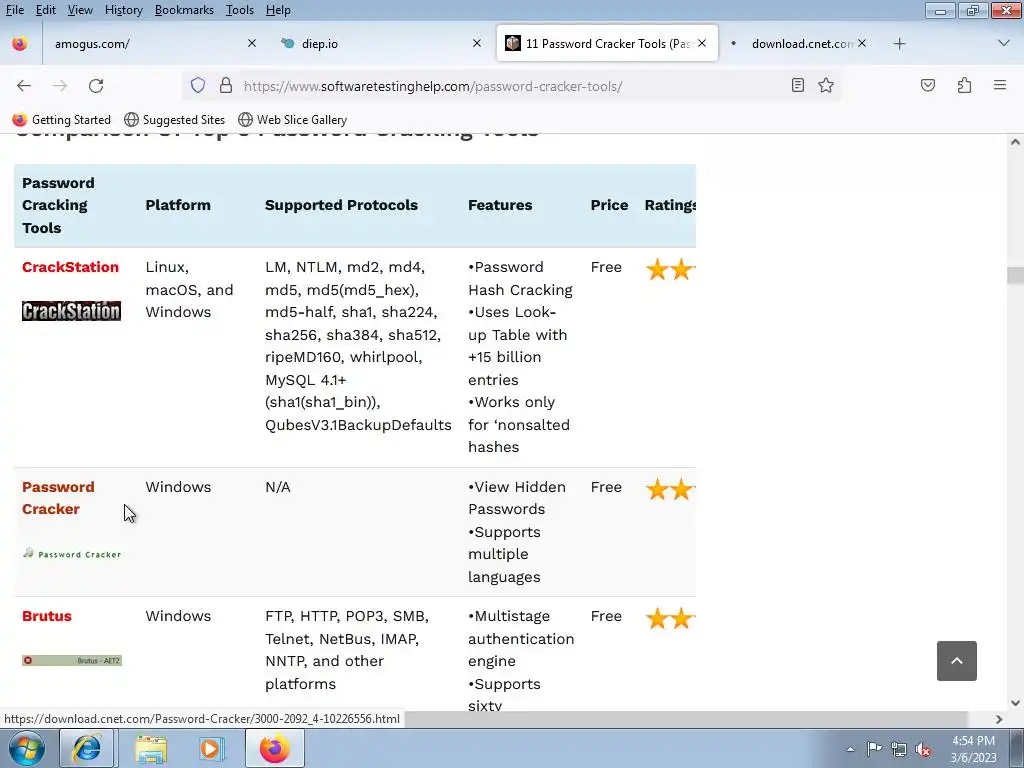The height and width of the screenshot is (768, 1024).
Task: Bookmark this page with the star icon
Action: tap(826, 86)
